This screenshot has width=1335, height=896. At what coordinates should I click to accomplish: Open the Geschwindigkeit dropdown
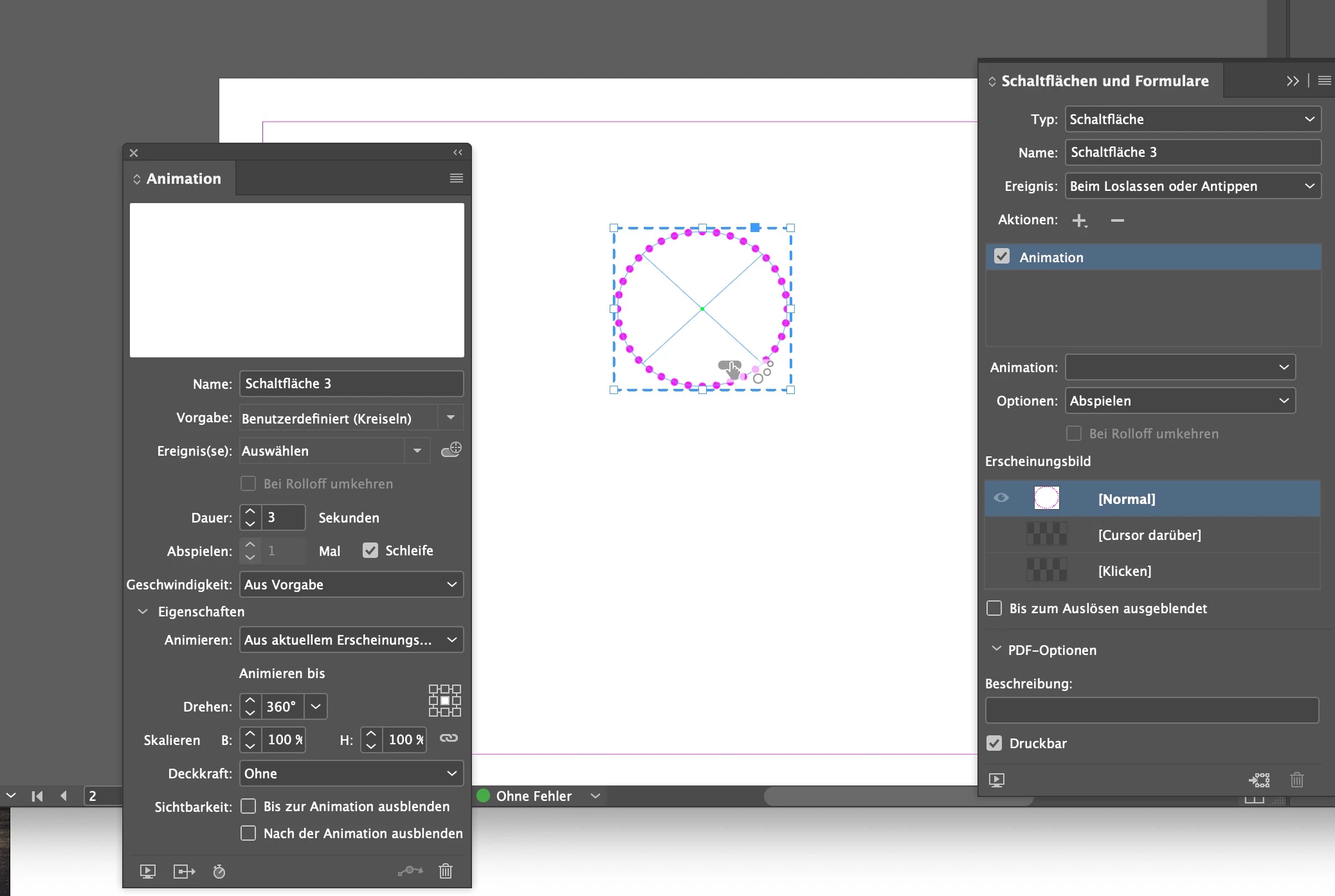click(351, 584)
